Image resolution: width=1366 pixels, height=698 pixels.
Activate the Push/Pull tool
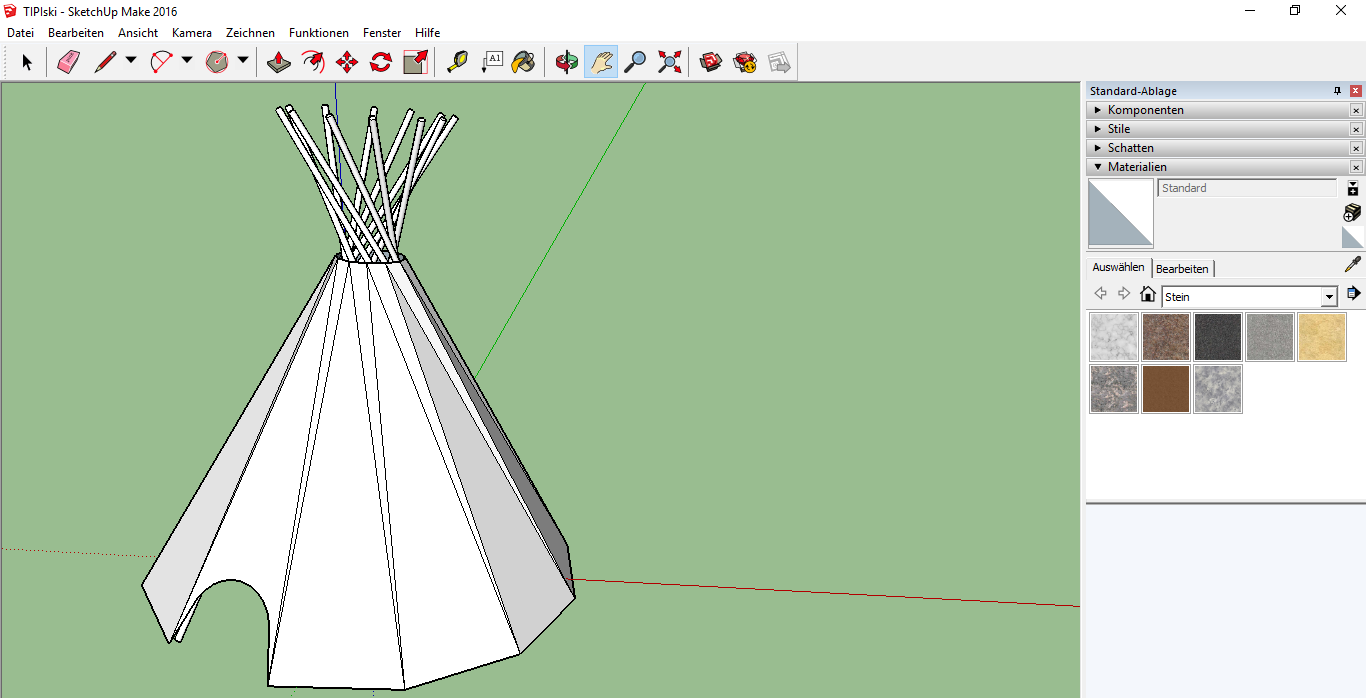pyautogui.click(x=279, y=63)
